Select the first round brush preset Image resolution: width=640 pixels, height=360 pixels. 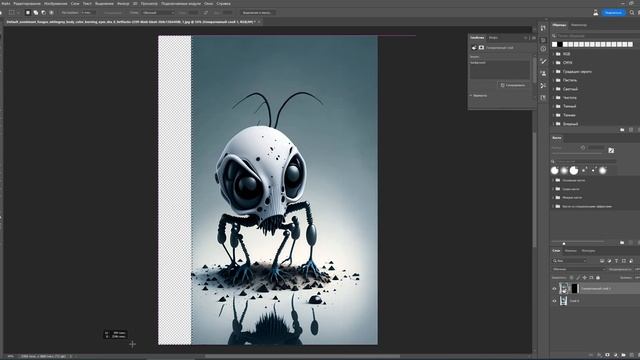(555, 171)
